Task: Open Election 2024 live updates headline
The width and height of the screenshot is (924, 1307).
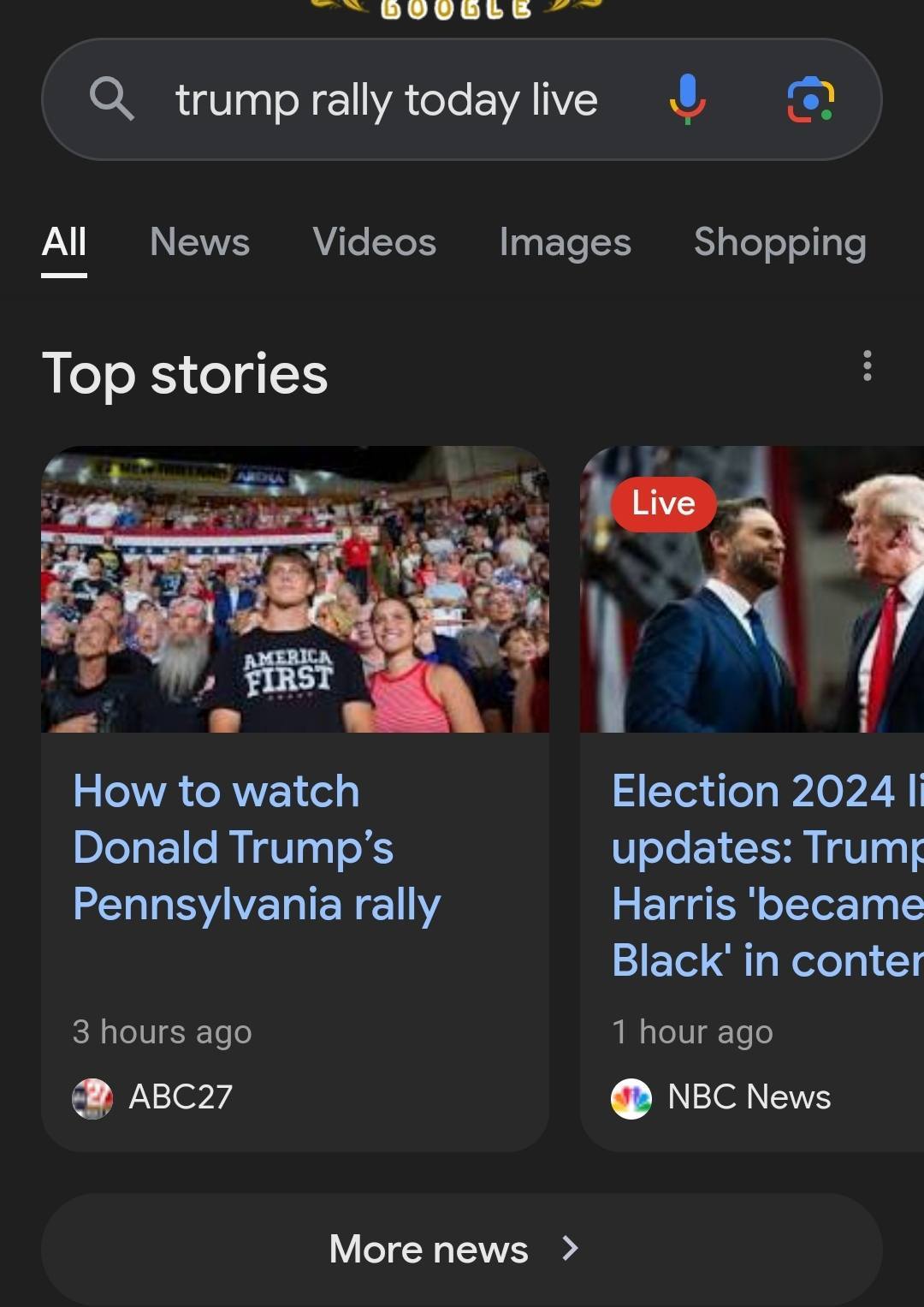Action: (x=767, y=875)
